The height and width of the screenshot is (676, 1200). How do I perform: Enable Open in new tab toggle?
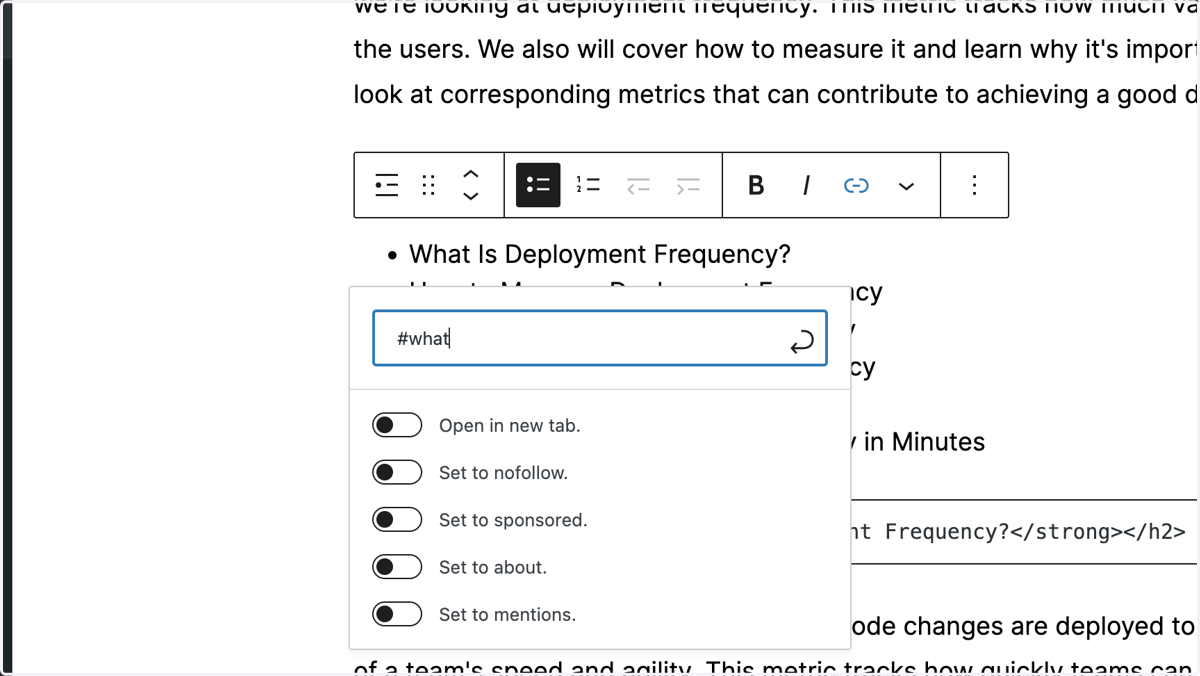click(397, 425)
